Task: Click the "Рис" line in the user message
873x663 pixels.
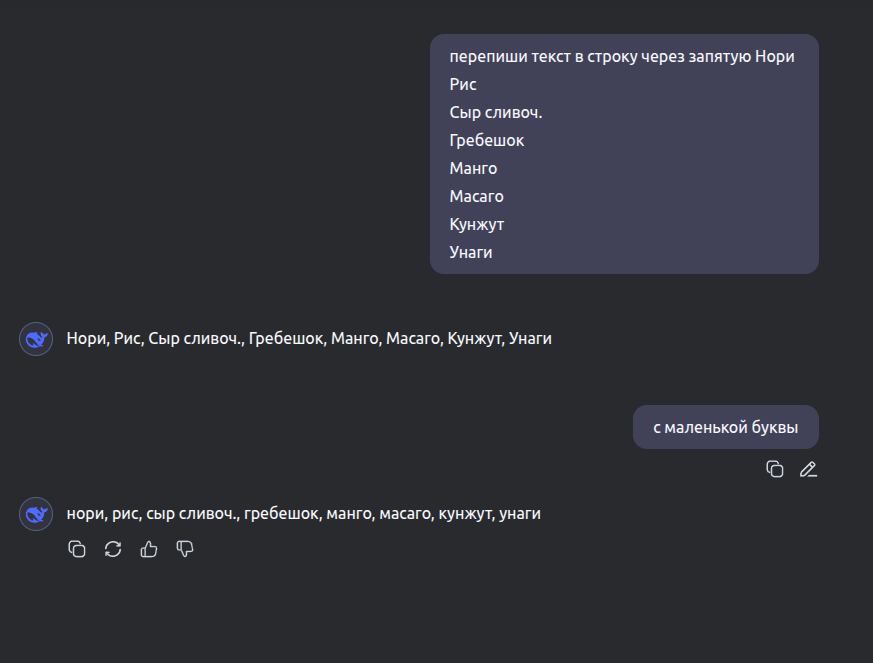Action: 463,85
